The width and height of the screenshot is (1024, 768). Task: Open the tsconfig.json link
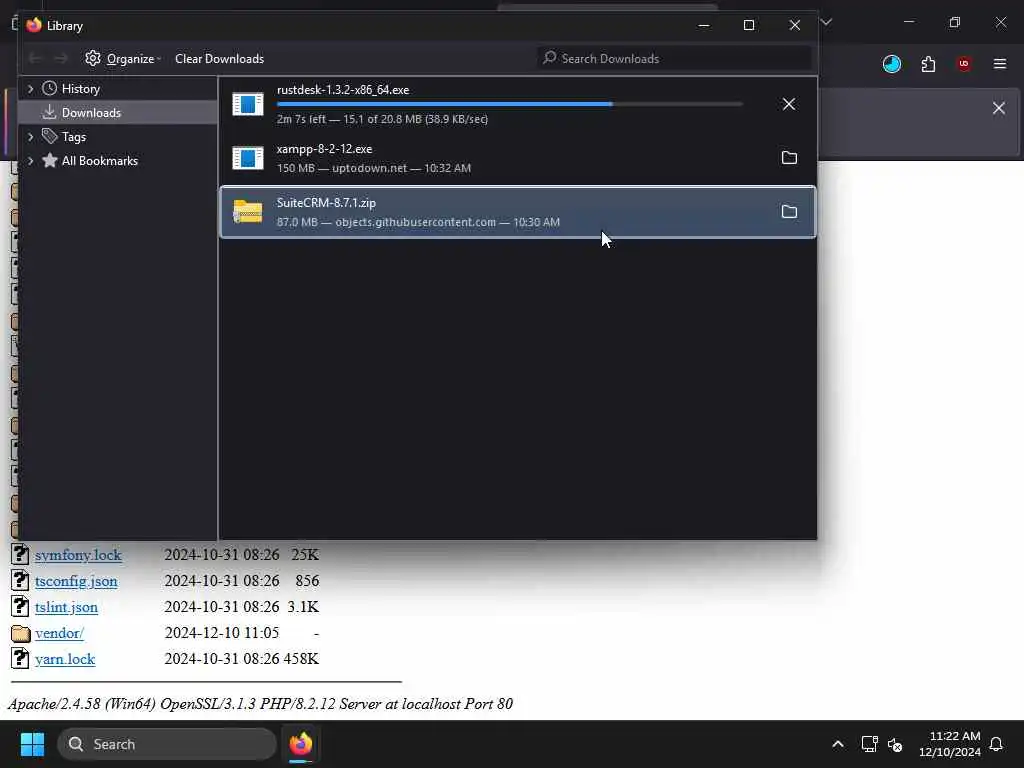pyautogui.click(x=76, y=581)
